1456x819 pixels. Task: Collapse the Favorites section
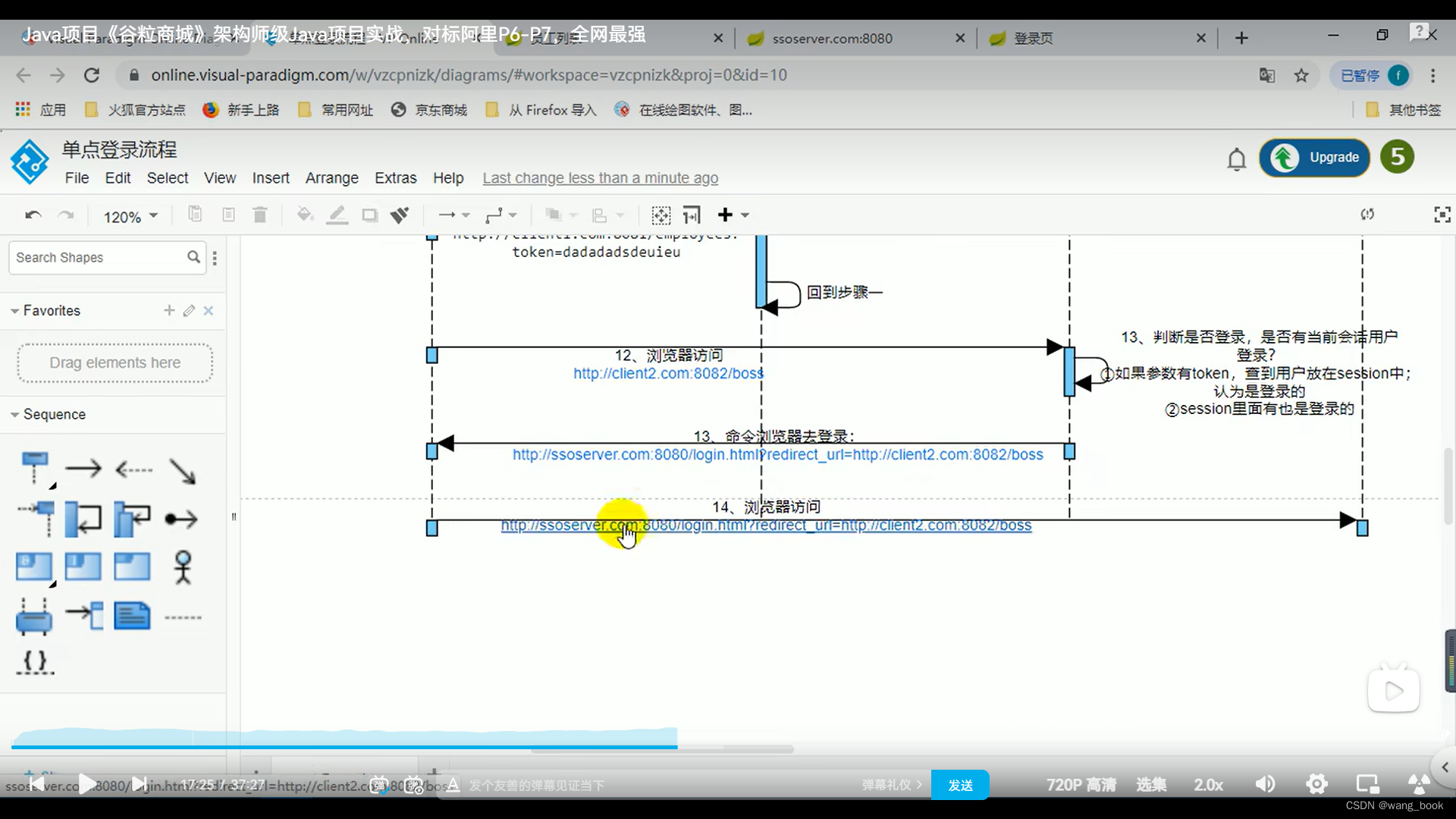(14, 311)
